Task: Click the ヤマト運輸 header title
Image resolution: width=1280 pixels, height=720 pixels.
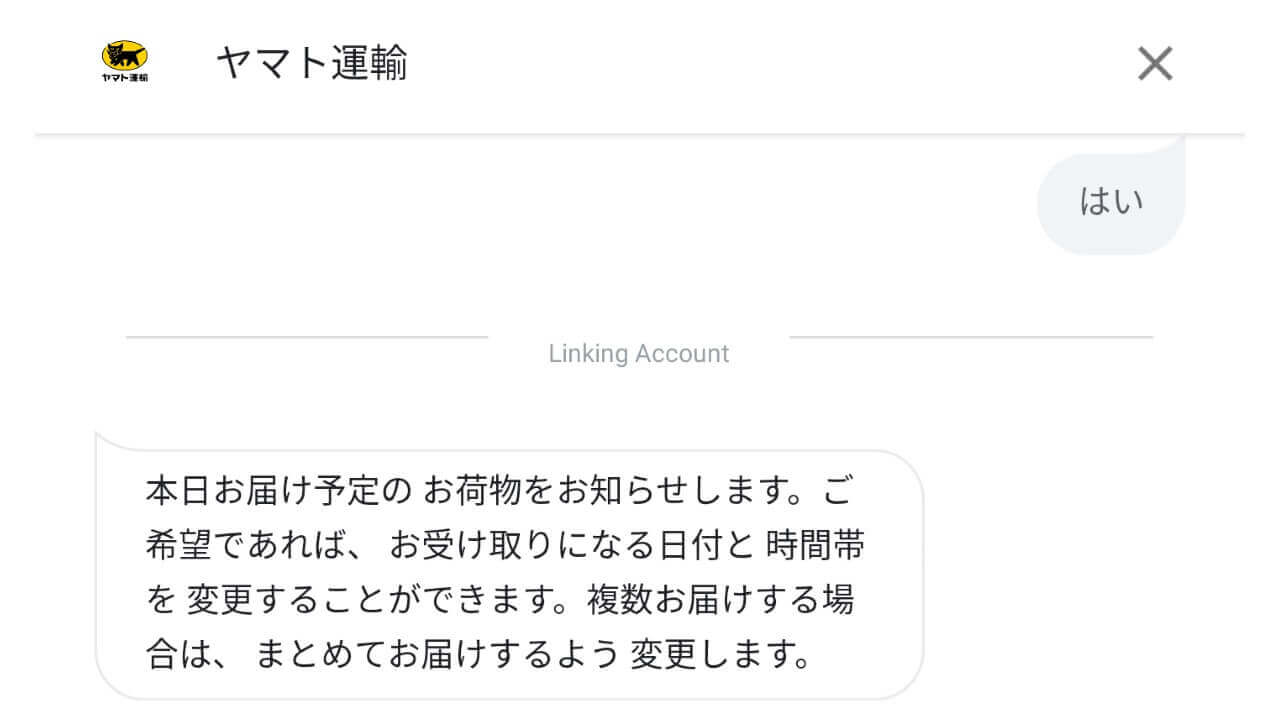Action: click(x=311, y=64)
